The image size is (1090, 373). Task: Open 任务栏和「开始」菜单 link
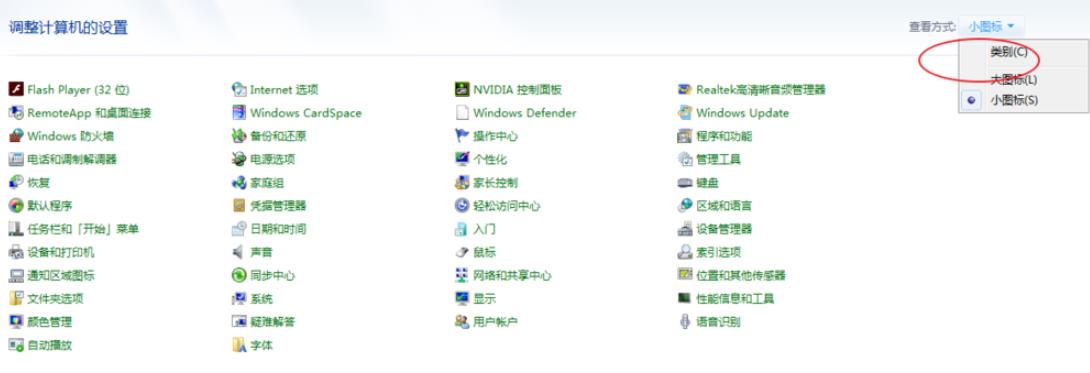pos(83,229)
